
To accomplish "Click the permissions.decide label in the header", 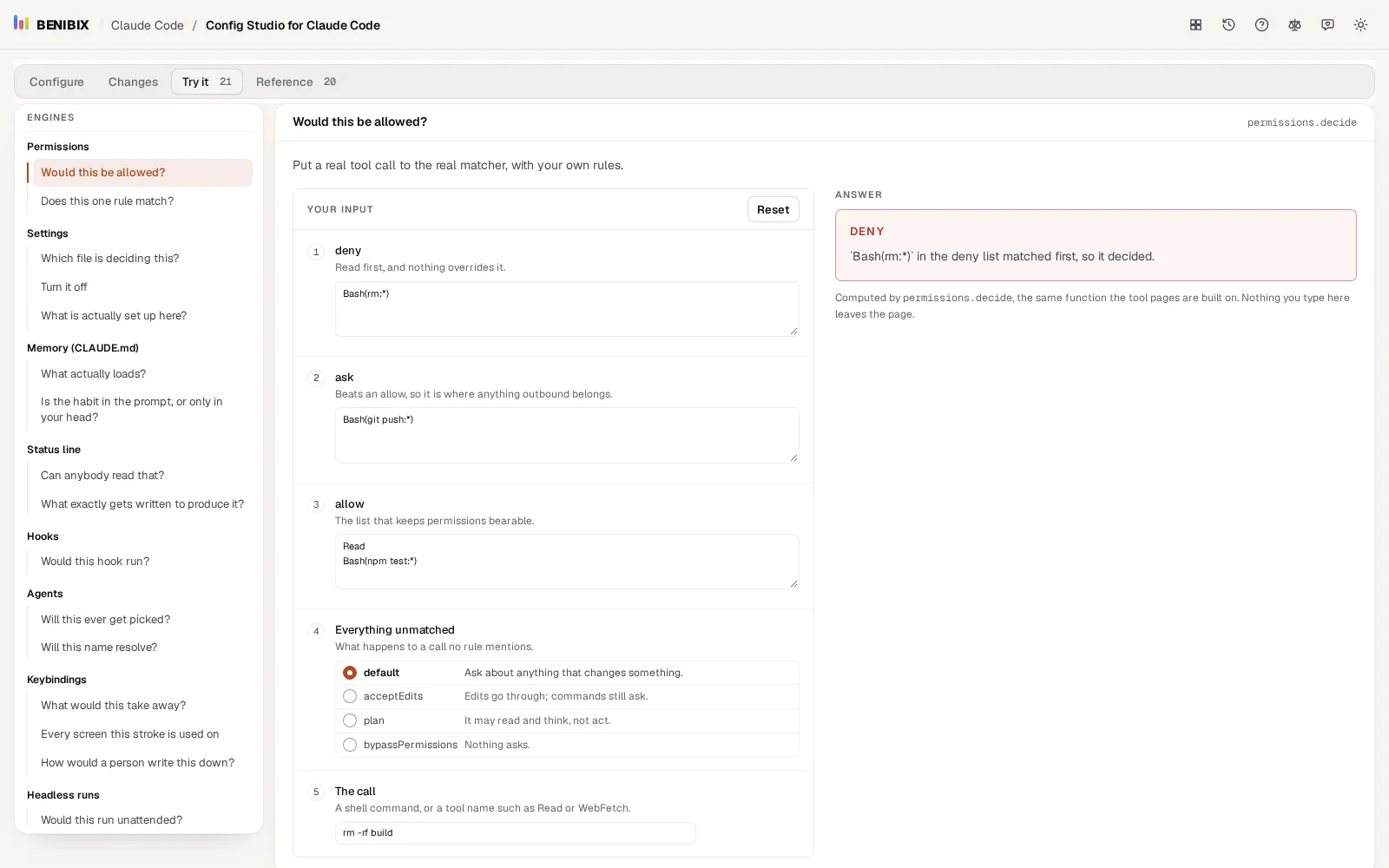I will pos(1301,122).
